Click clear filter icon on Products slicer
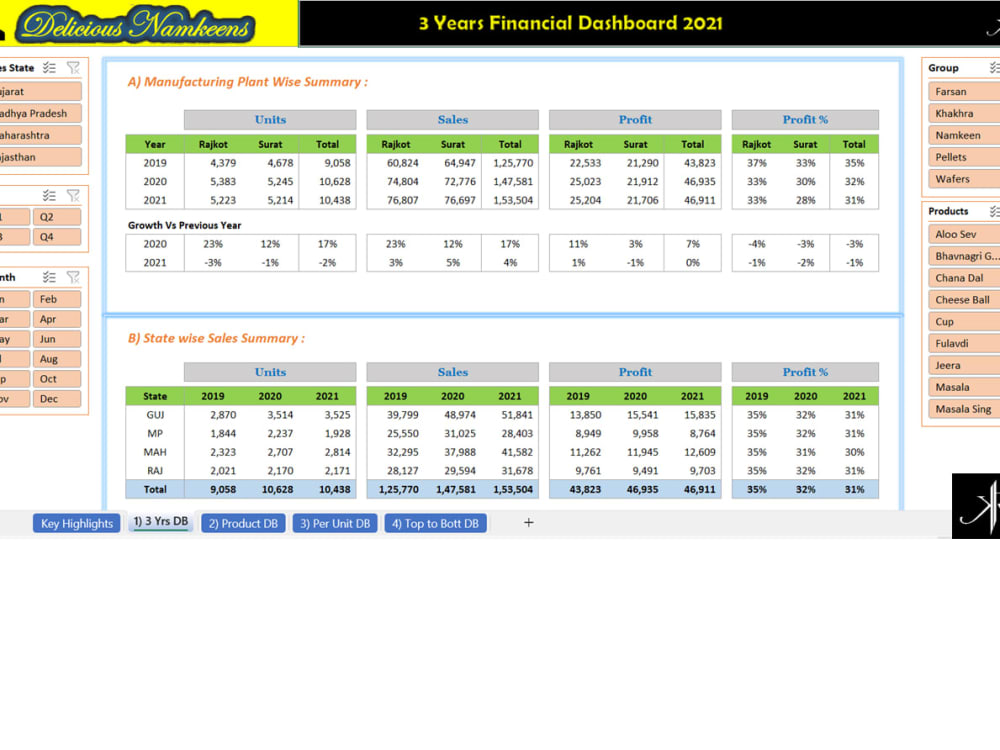 pyautogui.click(x=999, y=211)
